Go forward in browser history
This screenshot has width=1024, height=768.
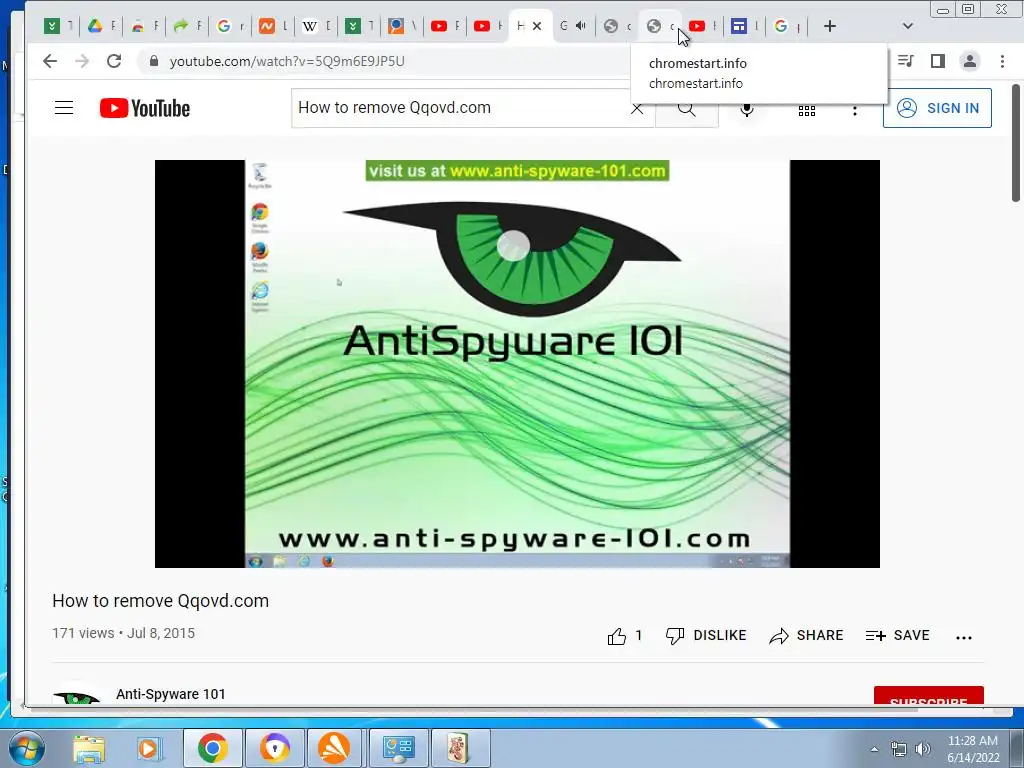tap(82, 61)
